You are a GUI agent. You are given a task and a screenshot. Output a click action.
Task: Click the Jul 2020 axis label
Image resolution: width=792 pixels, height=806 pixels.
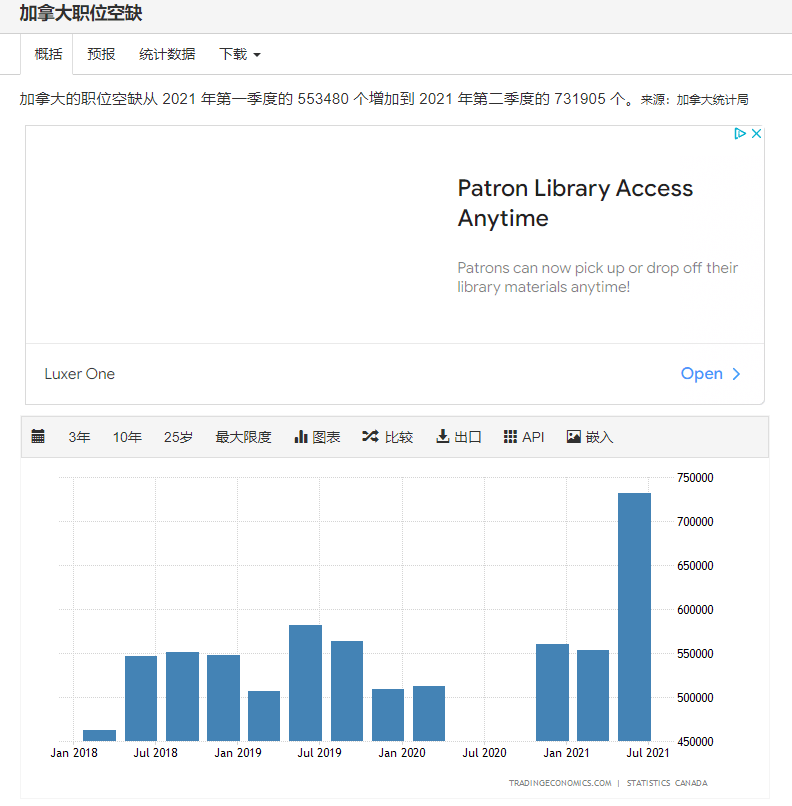pyautogui.click(x=484, y=753)
